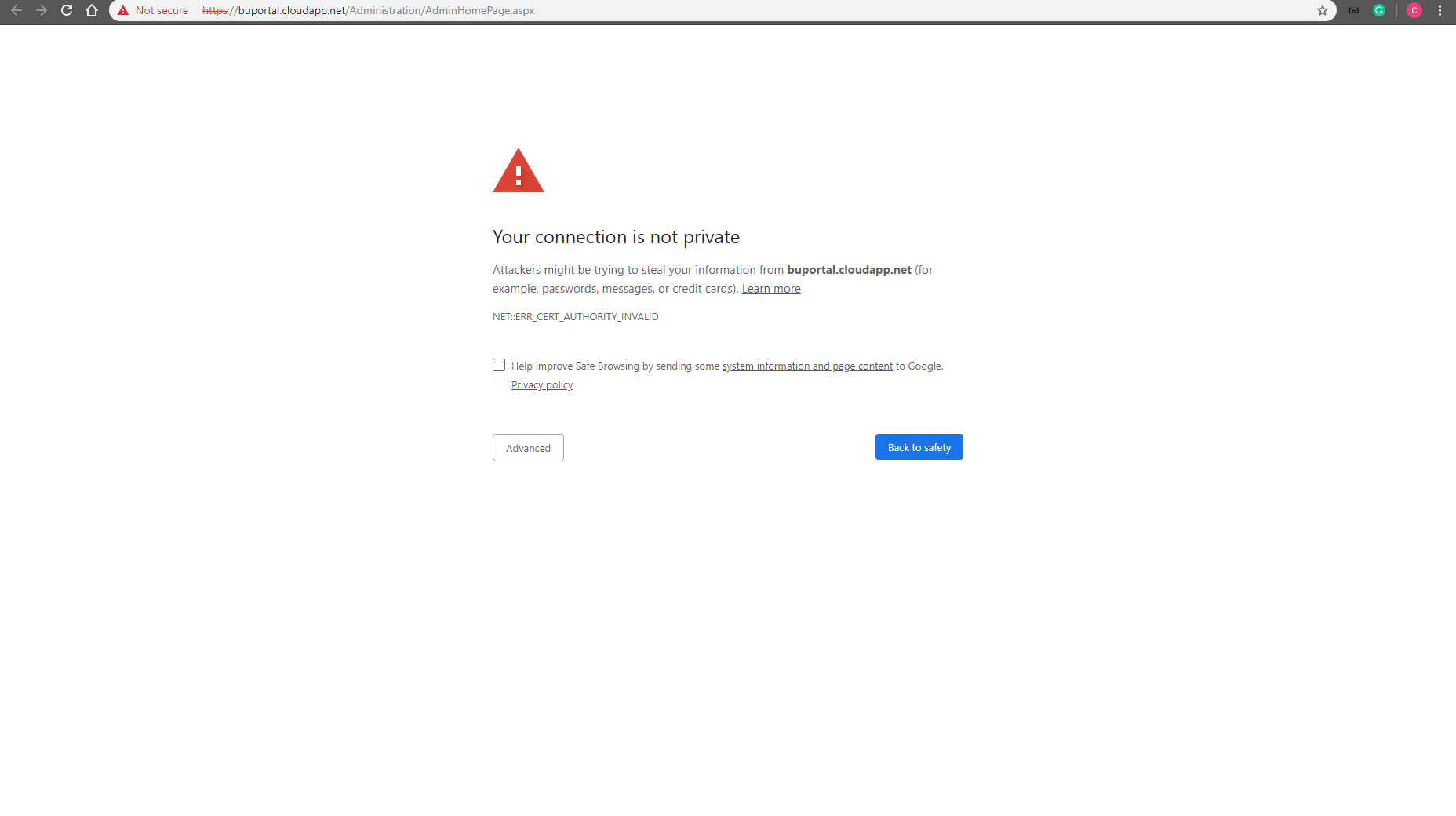Navigate back to the previous page
The width and height of the screenshot is (1456, 816).
17,10
